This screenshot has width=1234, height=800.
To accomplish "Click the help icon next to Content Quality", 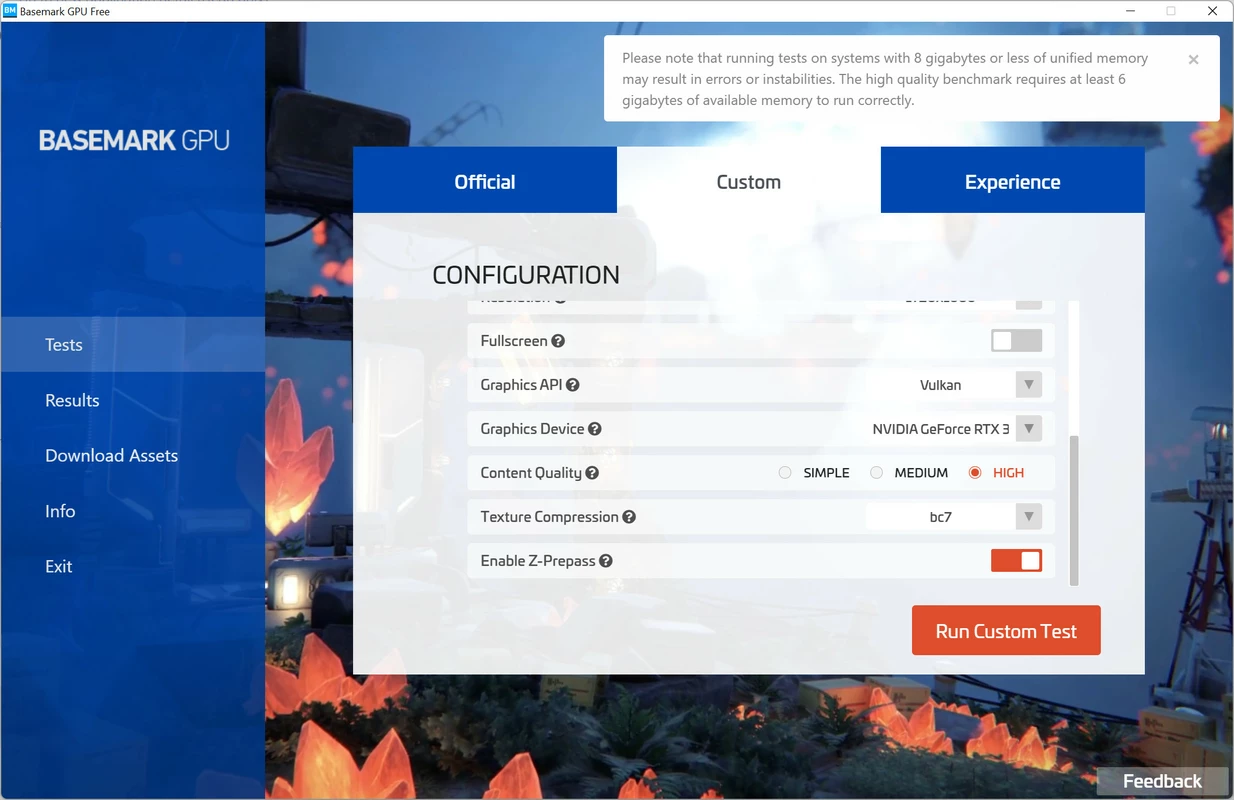I will (592, 473).
